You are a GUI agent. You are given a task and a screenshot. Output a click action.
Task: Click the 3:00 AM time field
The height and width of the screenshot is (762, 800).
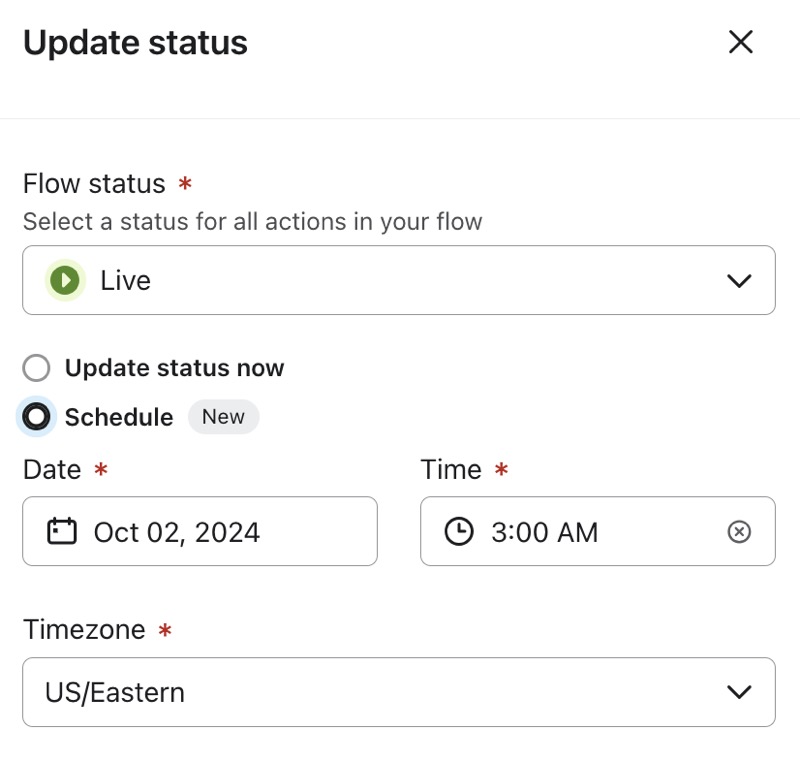pyautogui.click(x=580, y=531)
